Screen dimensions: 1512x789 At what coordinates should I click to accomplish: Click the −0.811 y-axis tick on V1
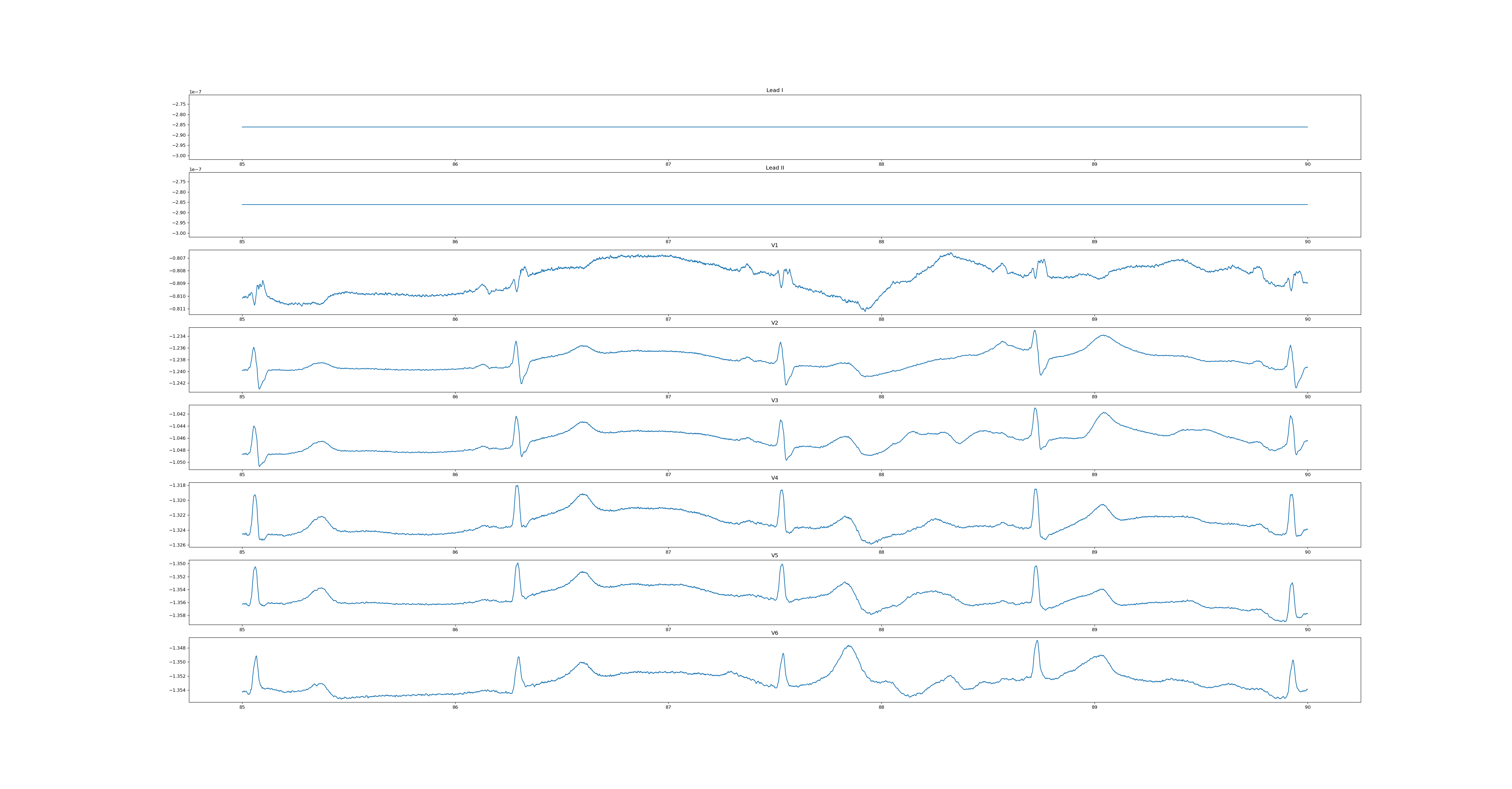click(177, 309)
